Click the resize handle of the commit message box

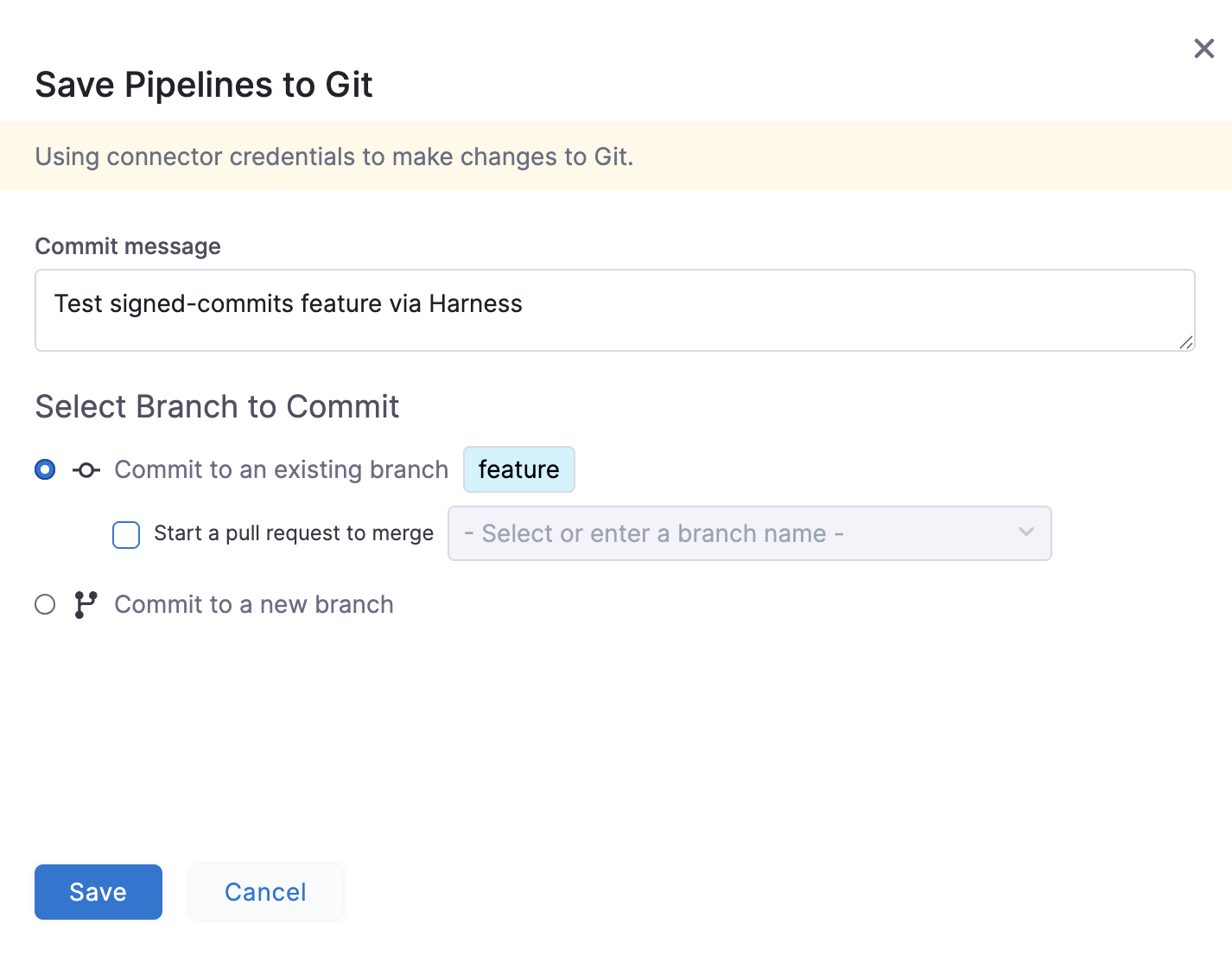click(1185, 342)
